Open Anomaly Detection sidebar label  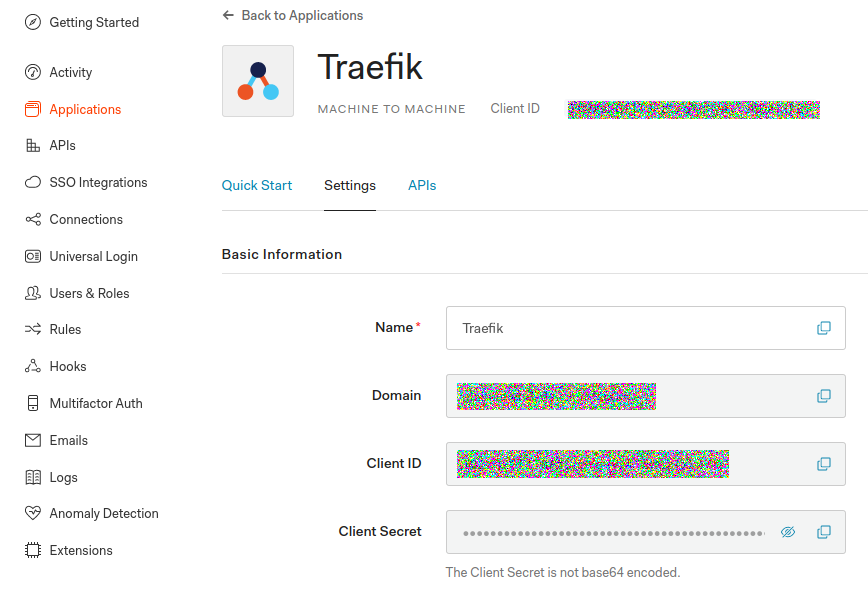(x=104, y=513)
